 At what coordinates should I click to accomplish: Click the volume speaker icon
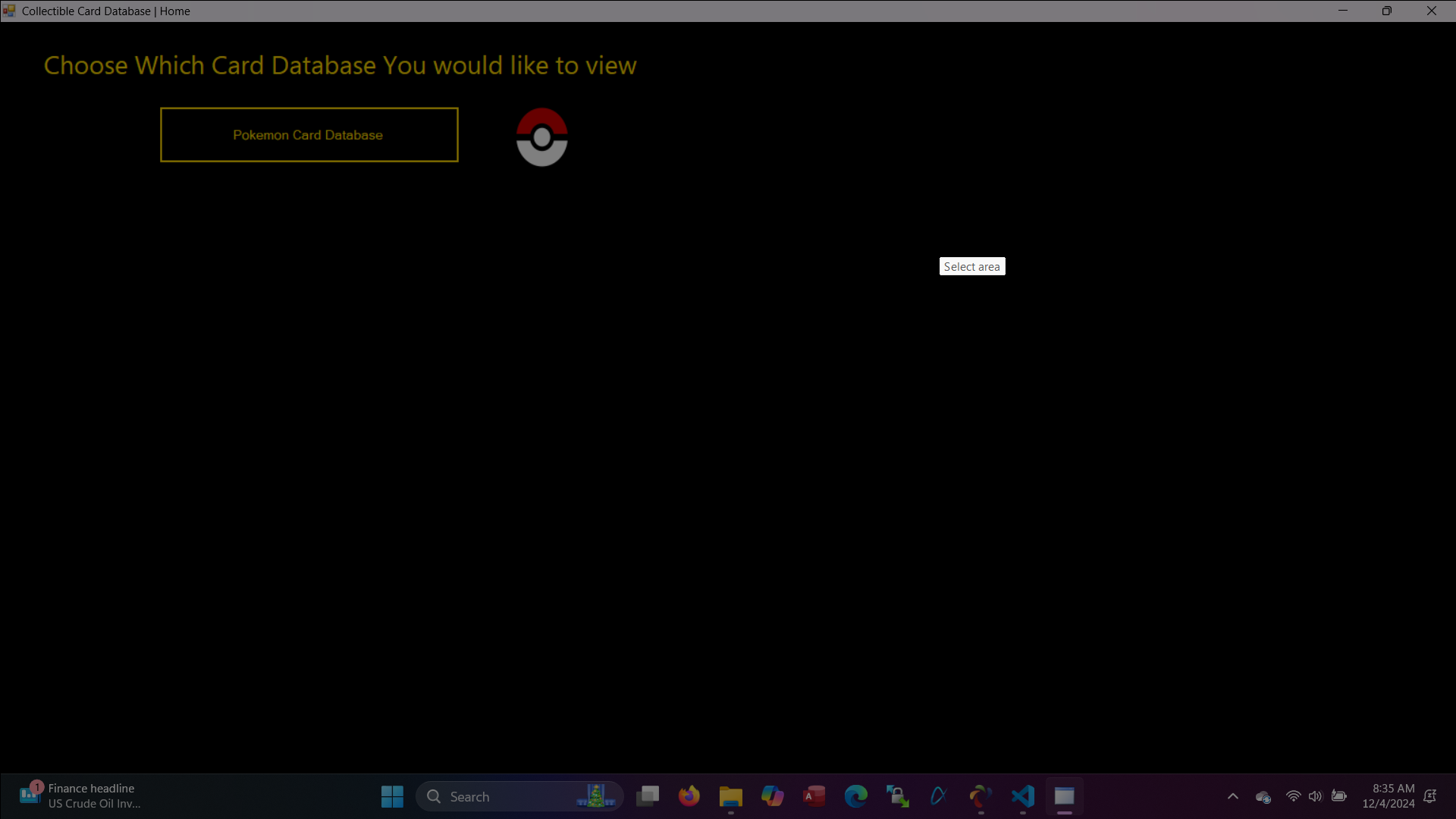1315,796
